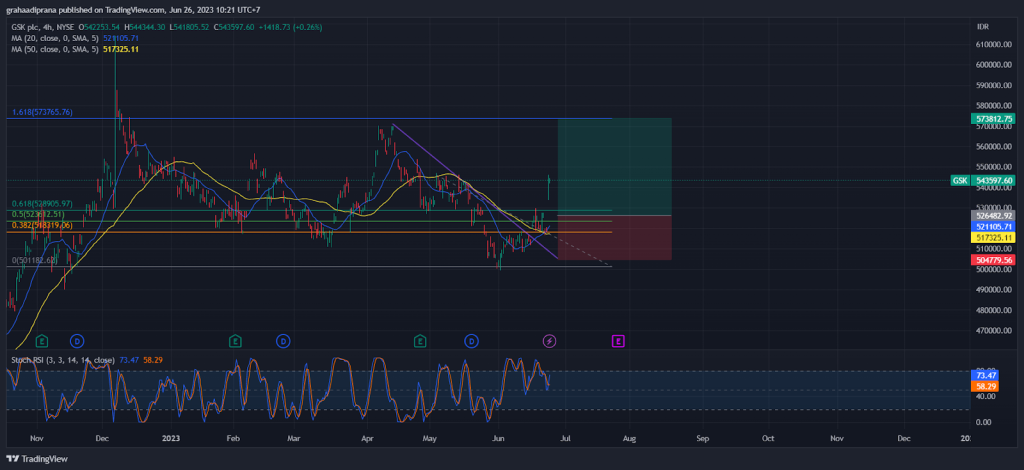Open the earnings E marker before February

[x=235, y=341]
